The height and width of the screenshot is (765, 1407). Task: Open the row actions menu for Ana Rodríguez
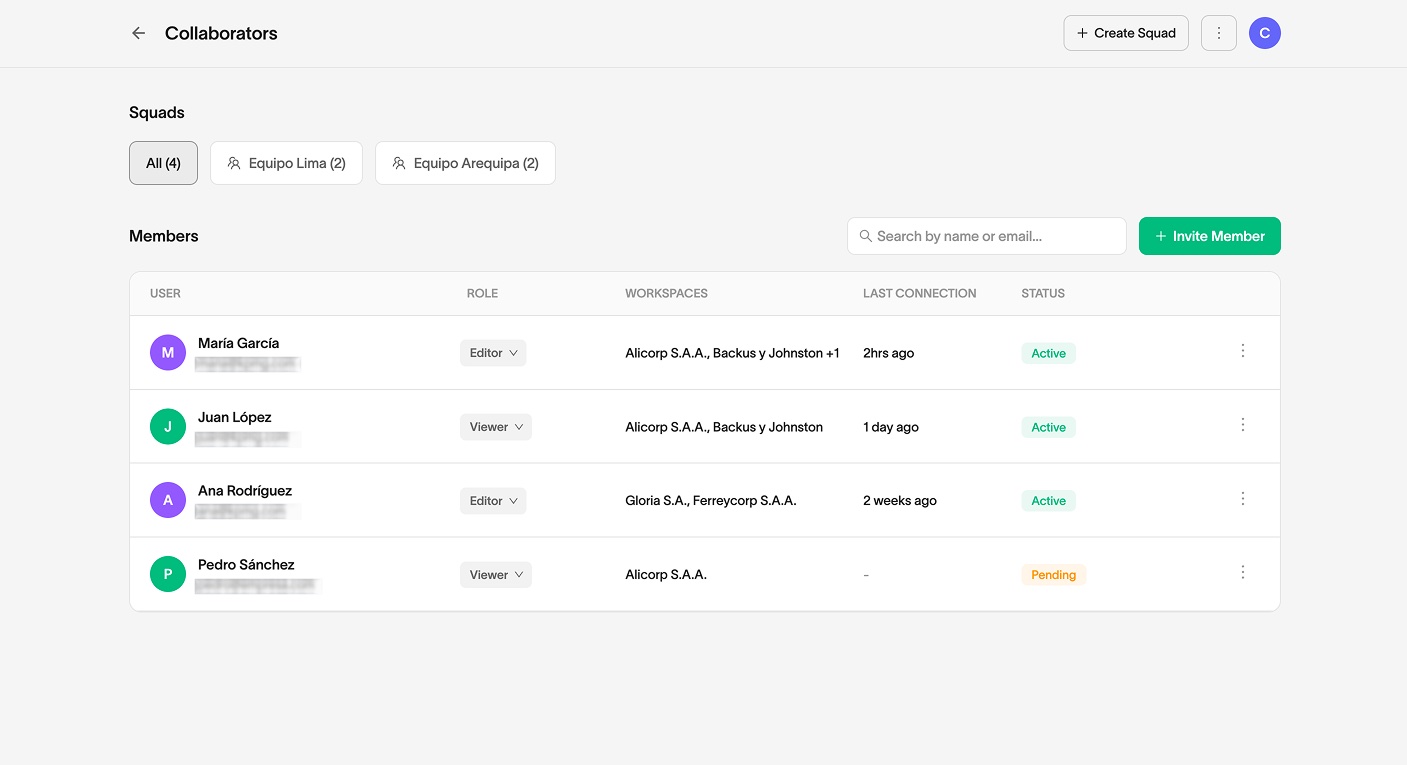click(x=1243, y=498)
